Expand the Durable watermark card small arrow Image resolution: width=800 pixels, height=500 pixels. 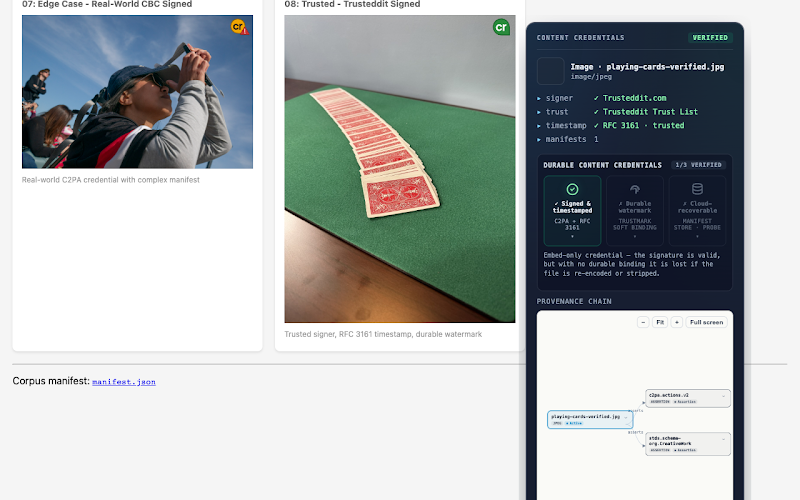click(635, 237)
